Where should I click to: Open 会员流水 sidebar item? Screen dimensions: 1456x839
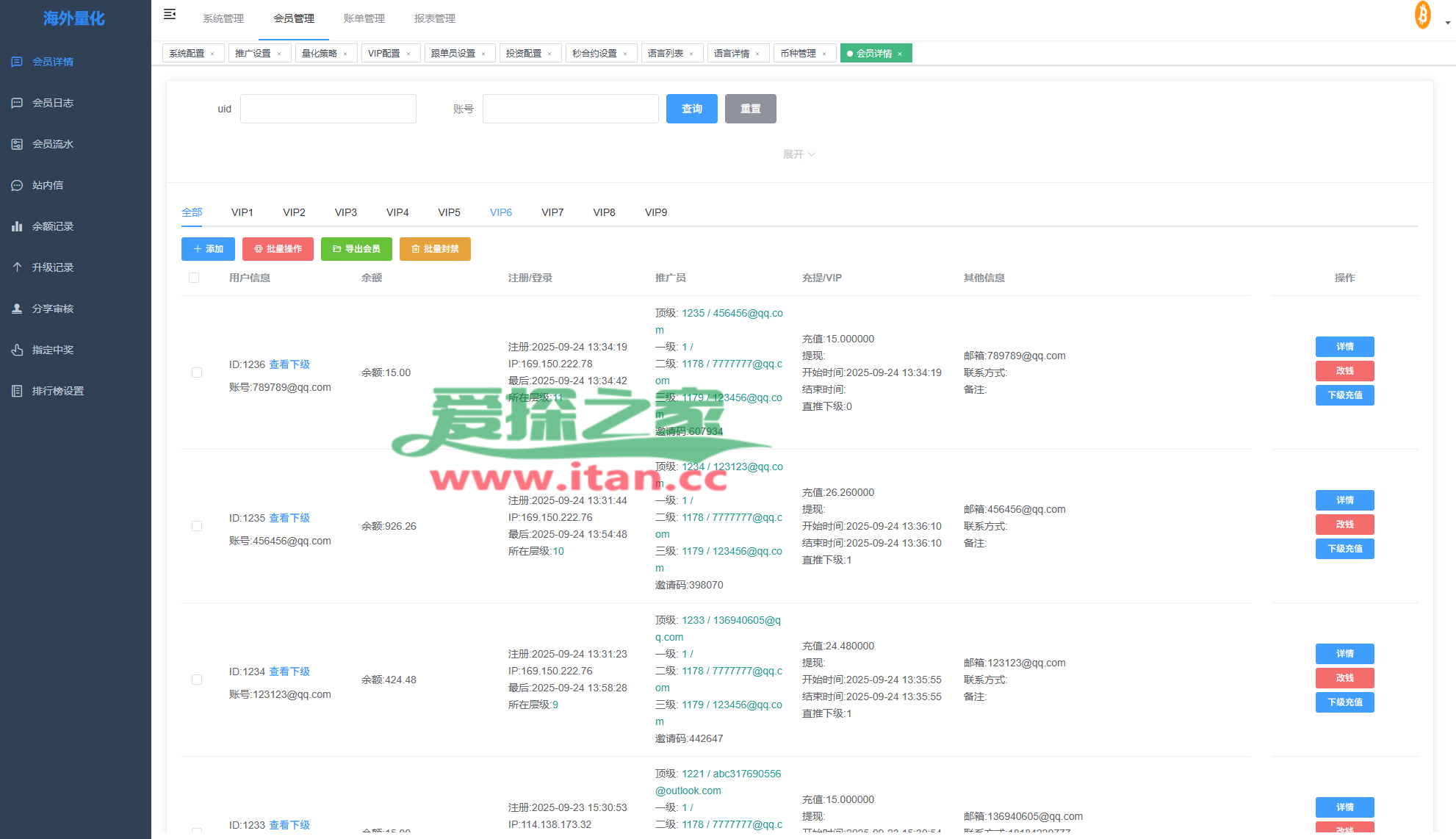pyautogui.click(x=53, y=144)
